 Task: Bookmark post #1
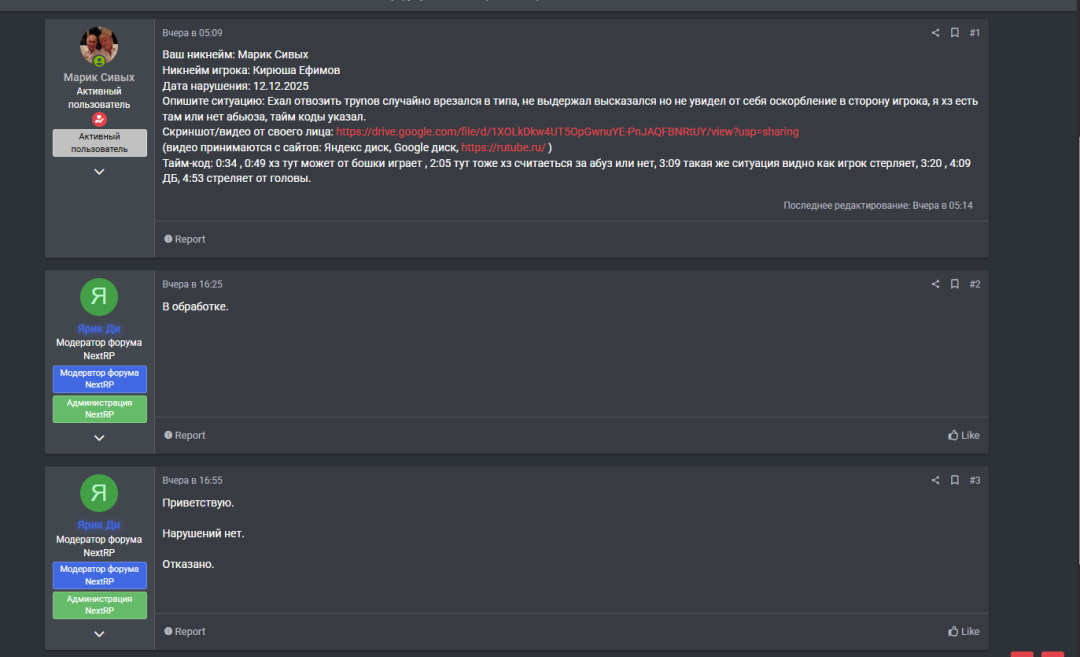click(x=955, y=33)
